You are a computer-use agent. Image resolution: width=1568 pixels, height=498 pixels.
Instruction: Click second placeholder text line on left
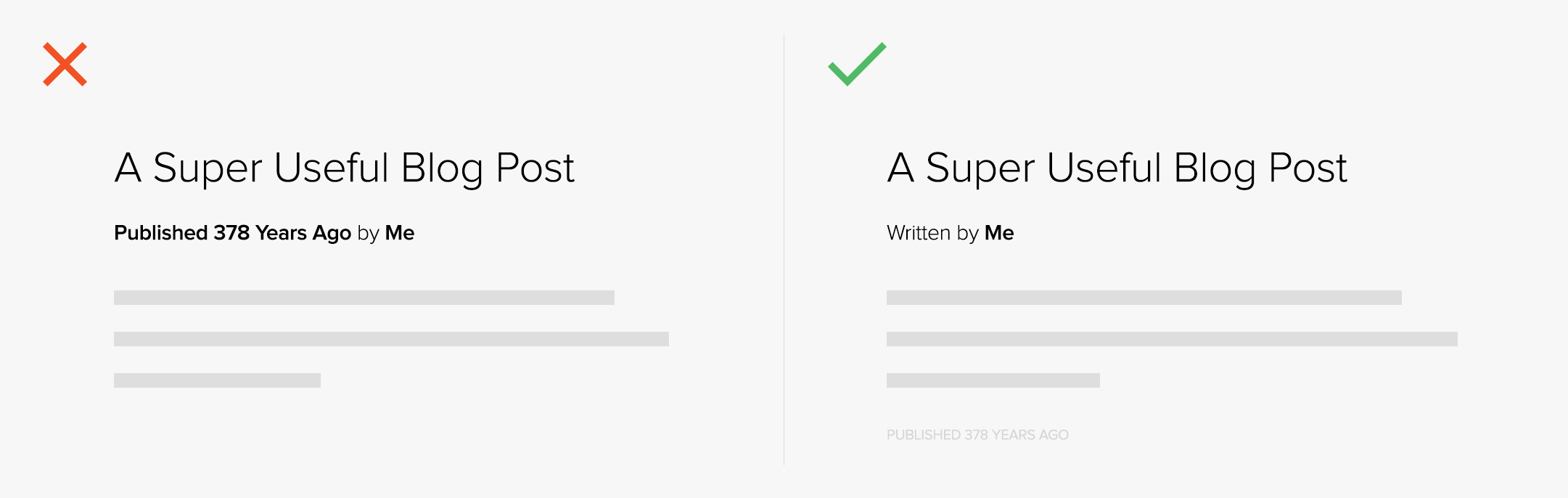[x=391, y=339]
